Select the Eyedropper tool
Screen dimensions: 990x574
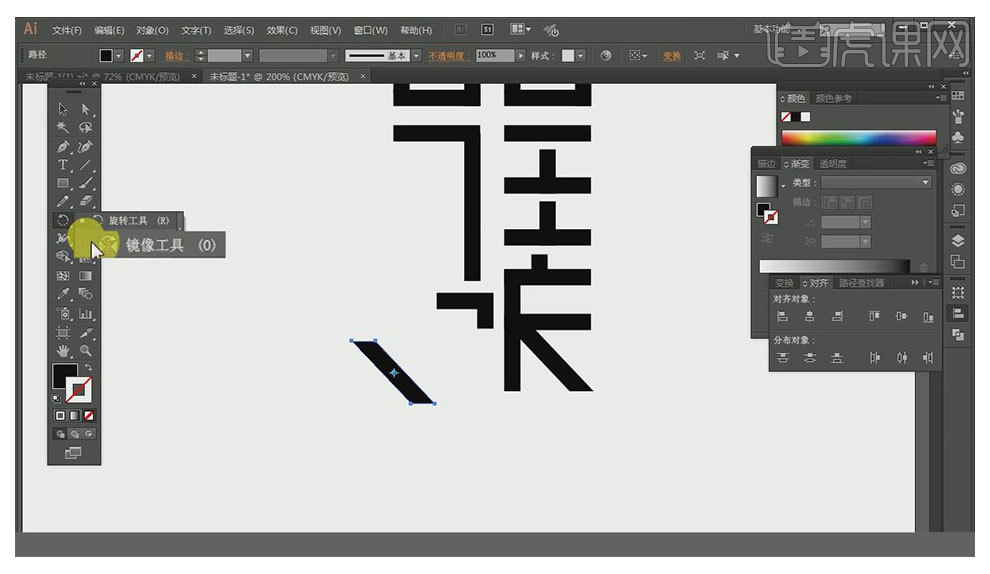tap(63, 294)
